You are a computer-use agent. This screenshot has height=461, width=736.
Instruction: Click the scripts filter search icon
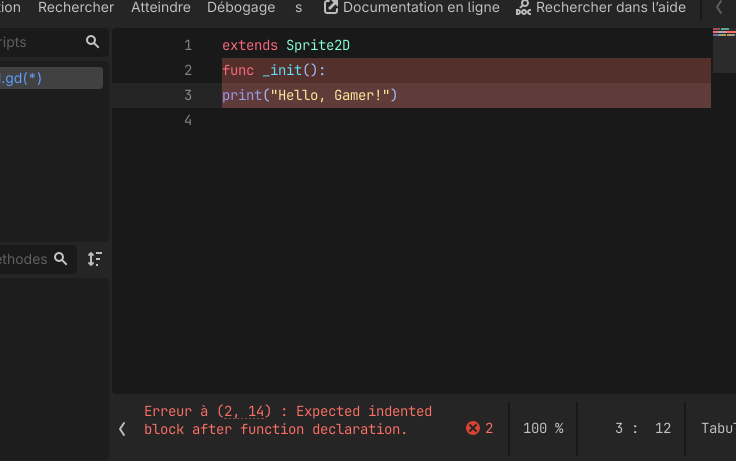[92, 42]
